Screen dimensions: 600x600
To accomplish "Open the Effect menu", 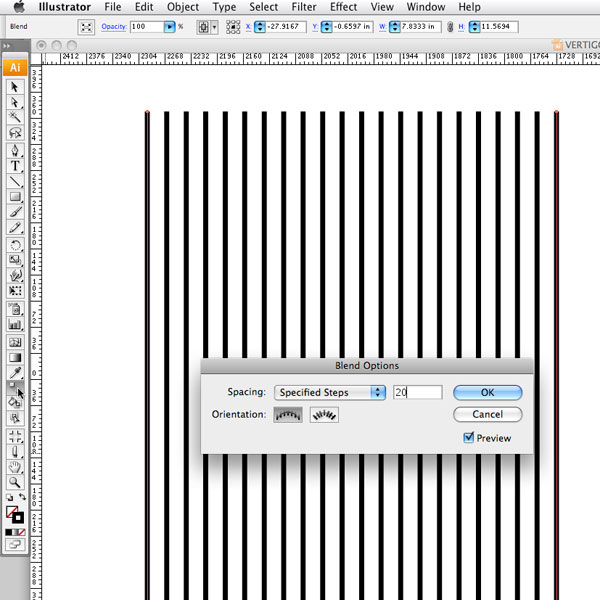I will pos(343,7).
